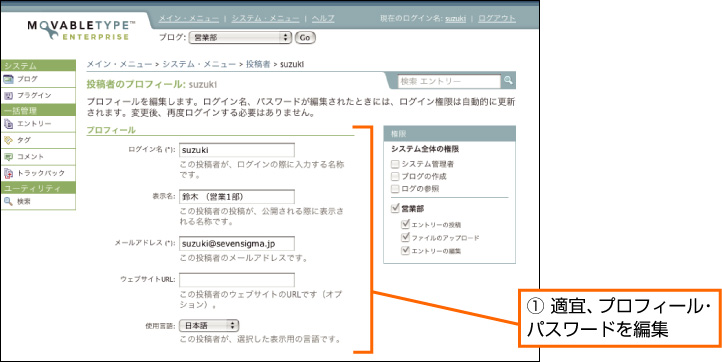
Task: Click the Go button next to the blog selector
Action: pyautogui.click(x=305, y=38)
